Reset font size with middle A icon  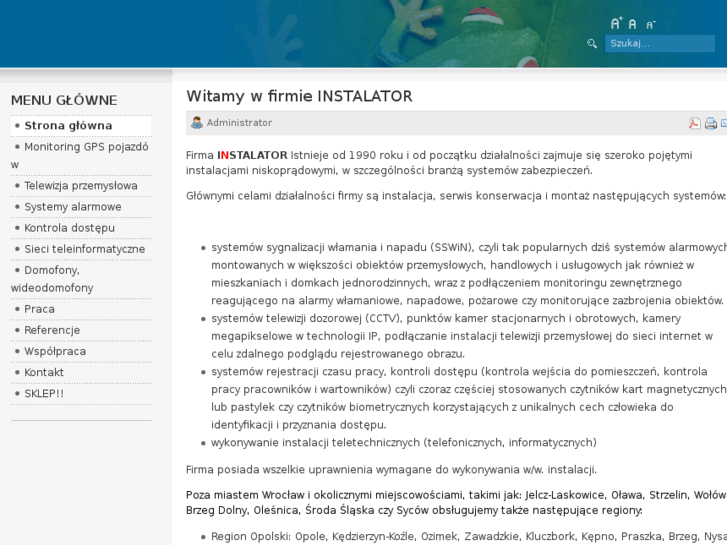[x=632, y=24]
